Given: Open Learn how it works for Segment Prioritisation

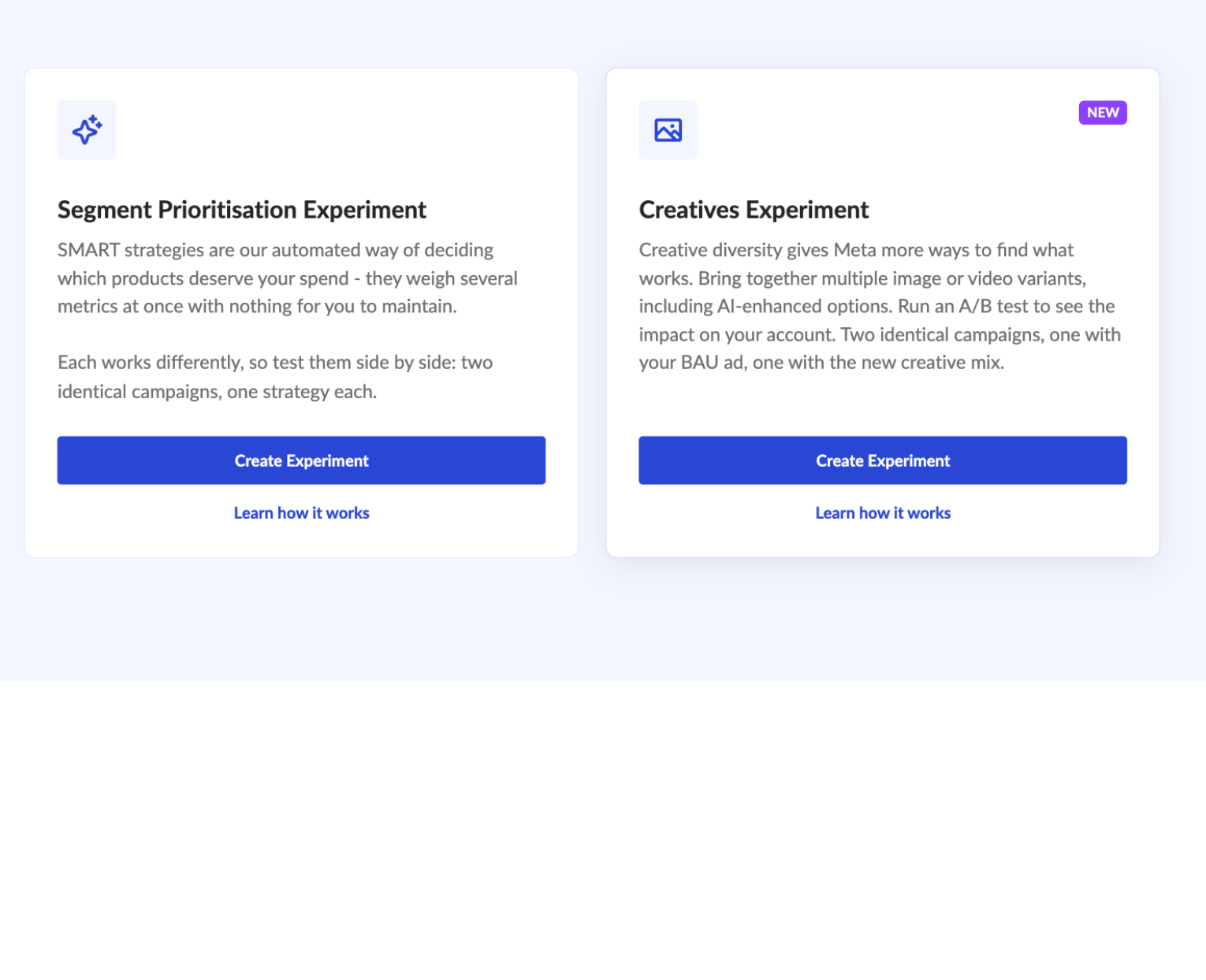Looking at the screenshot, I should tap(301, 513).
